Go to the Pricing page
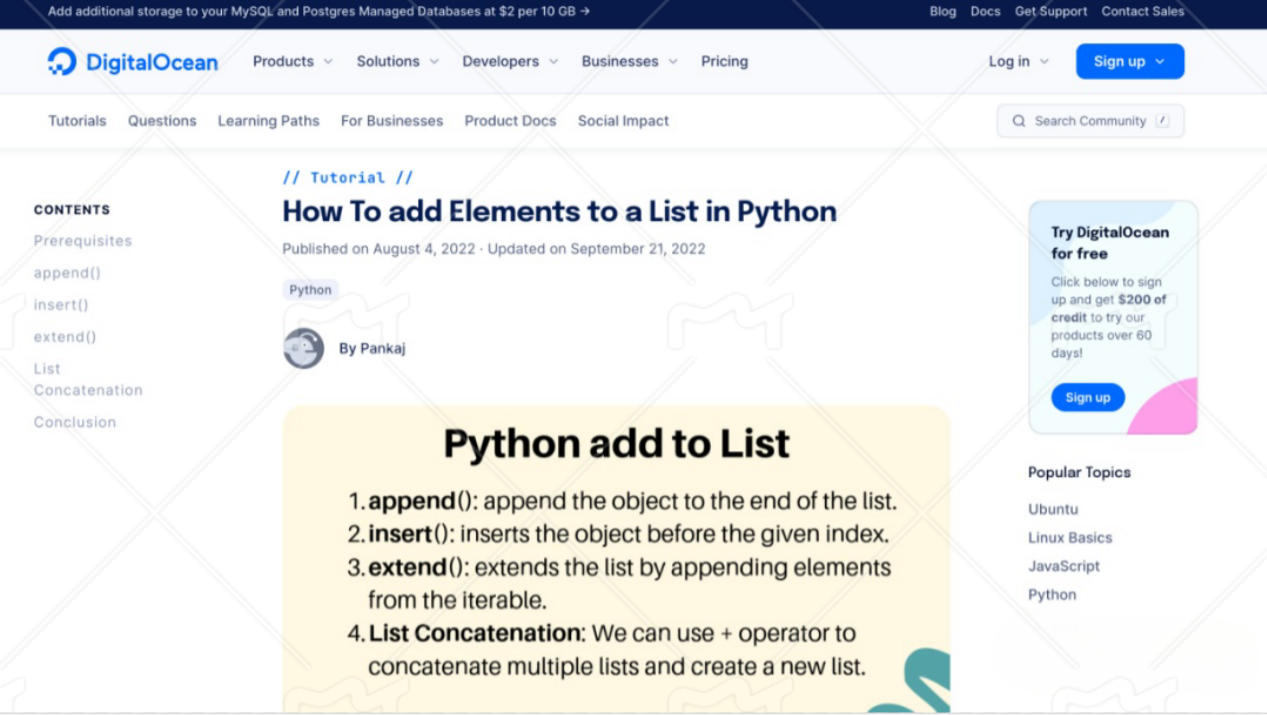The height and width of the screenshot is (715, 1267). (724, 61)
